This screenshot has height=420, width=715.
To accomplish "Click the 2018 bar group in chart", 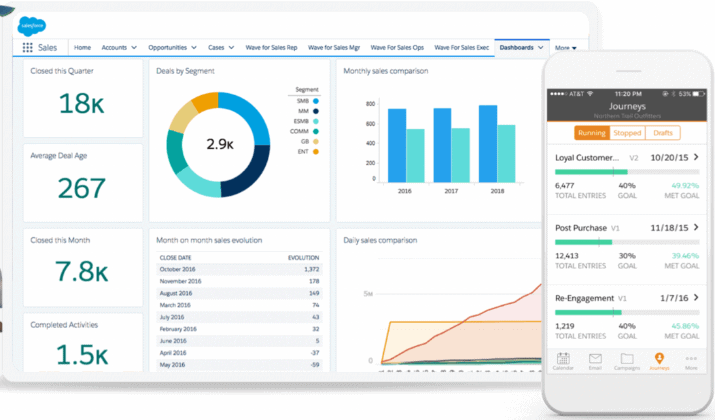I will tap(497, 144).
